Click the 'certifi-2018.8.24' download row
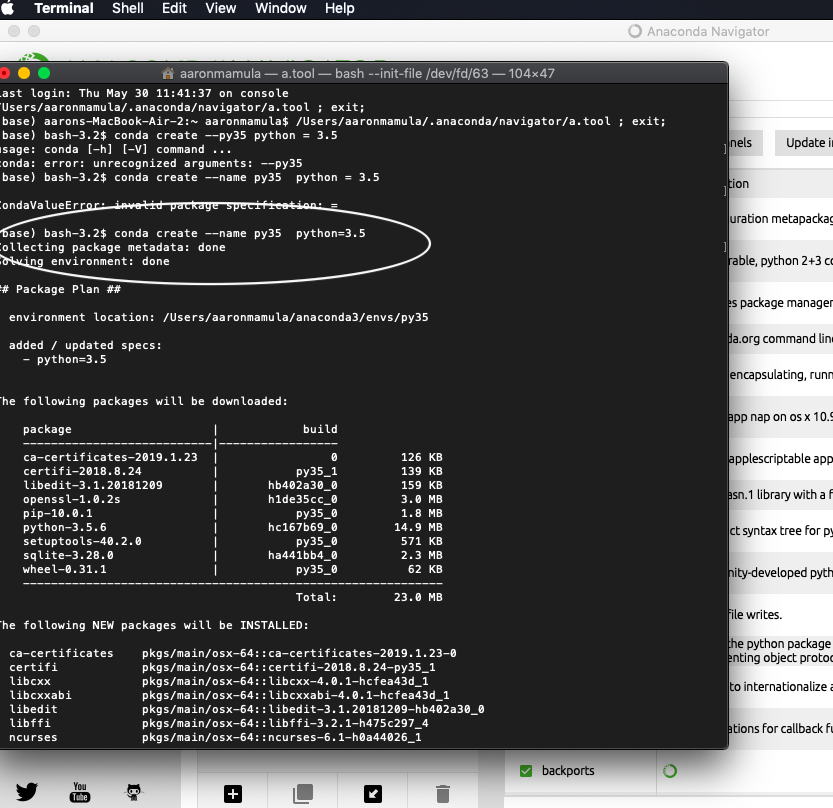833x808 pixels. coord(233,471)
